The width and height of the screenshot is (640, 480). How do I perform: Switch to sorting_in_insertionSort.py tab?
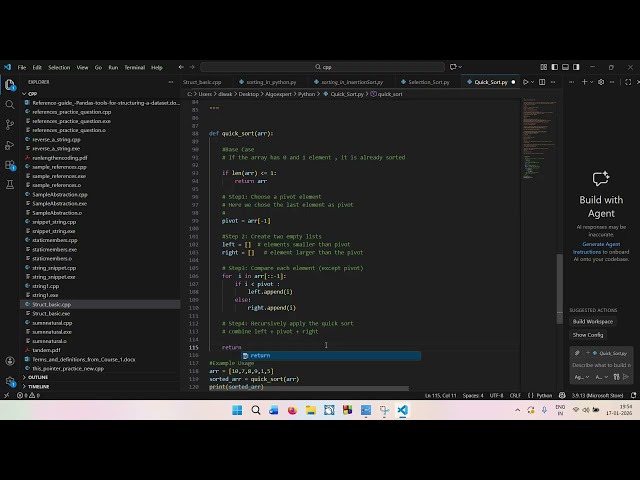pos(351,82)
